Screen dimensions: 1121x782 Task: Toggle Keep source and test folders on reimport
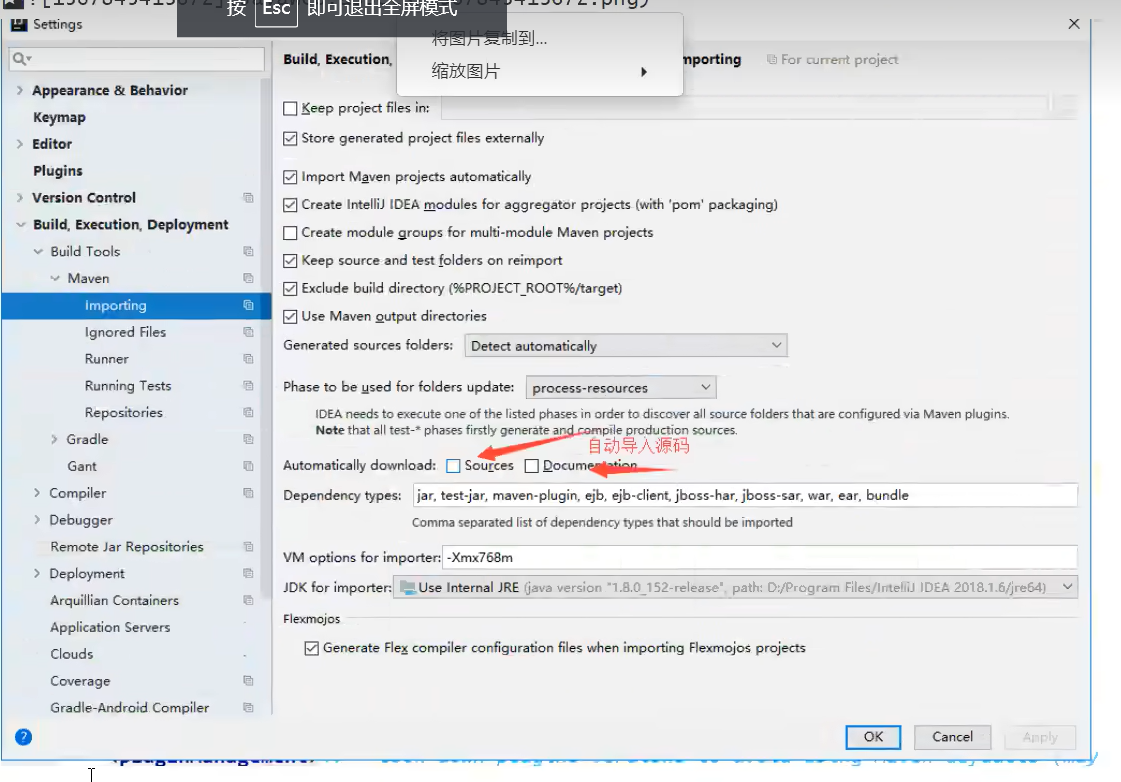coord(290,261)
